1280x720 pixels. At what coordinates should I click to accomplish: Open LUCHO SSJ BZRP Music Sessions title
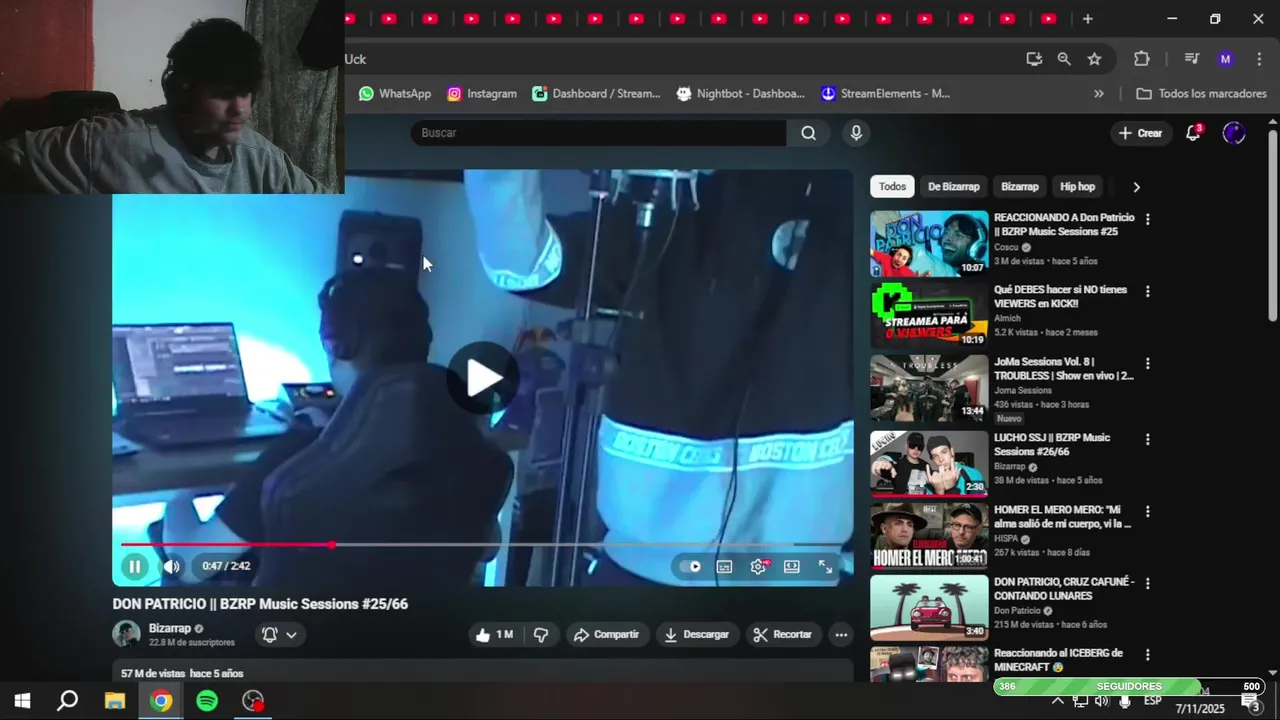1052,445
